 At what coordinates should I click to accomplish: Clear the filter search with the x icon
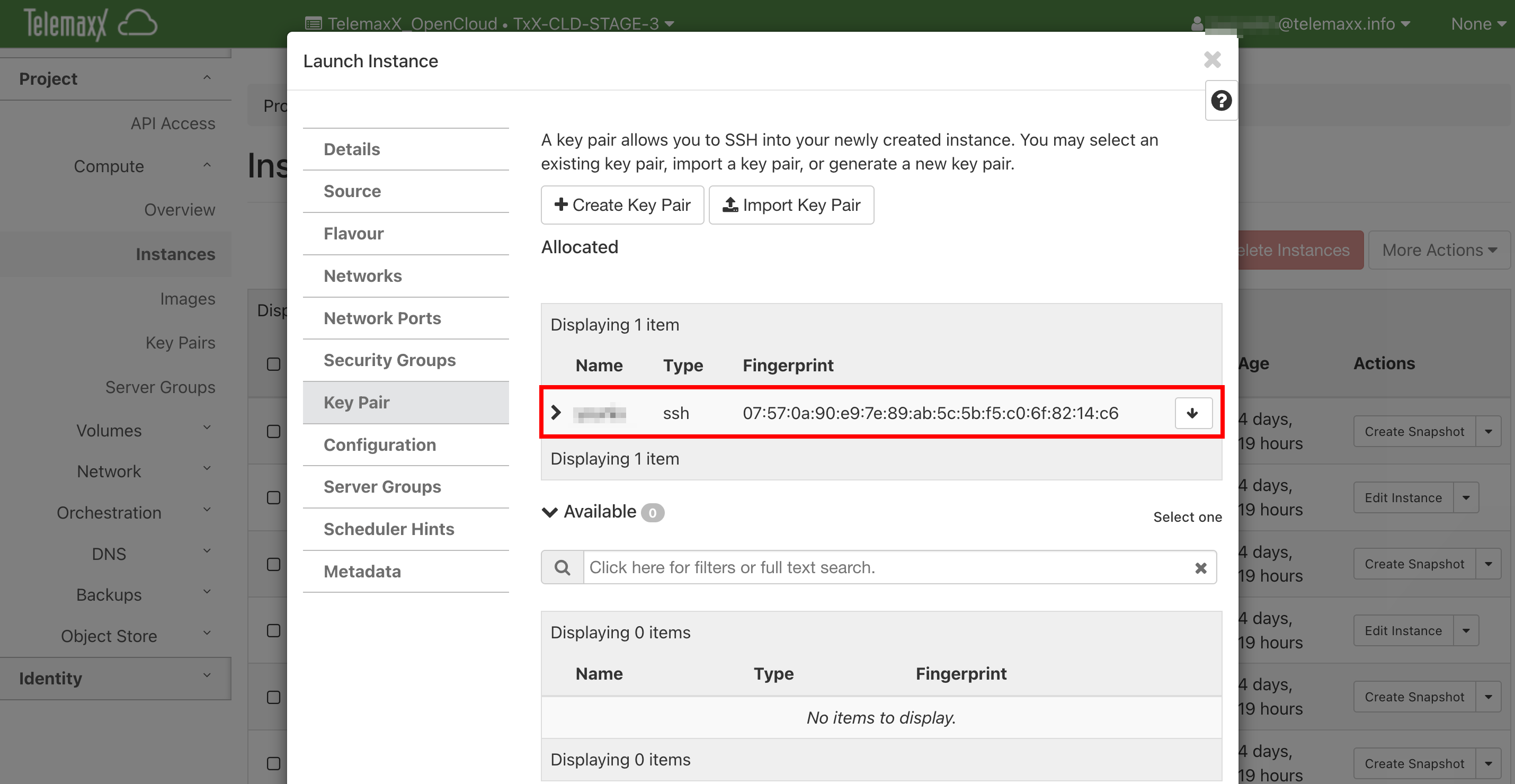tap(1200, 567)
